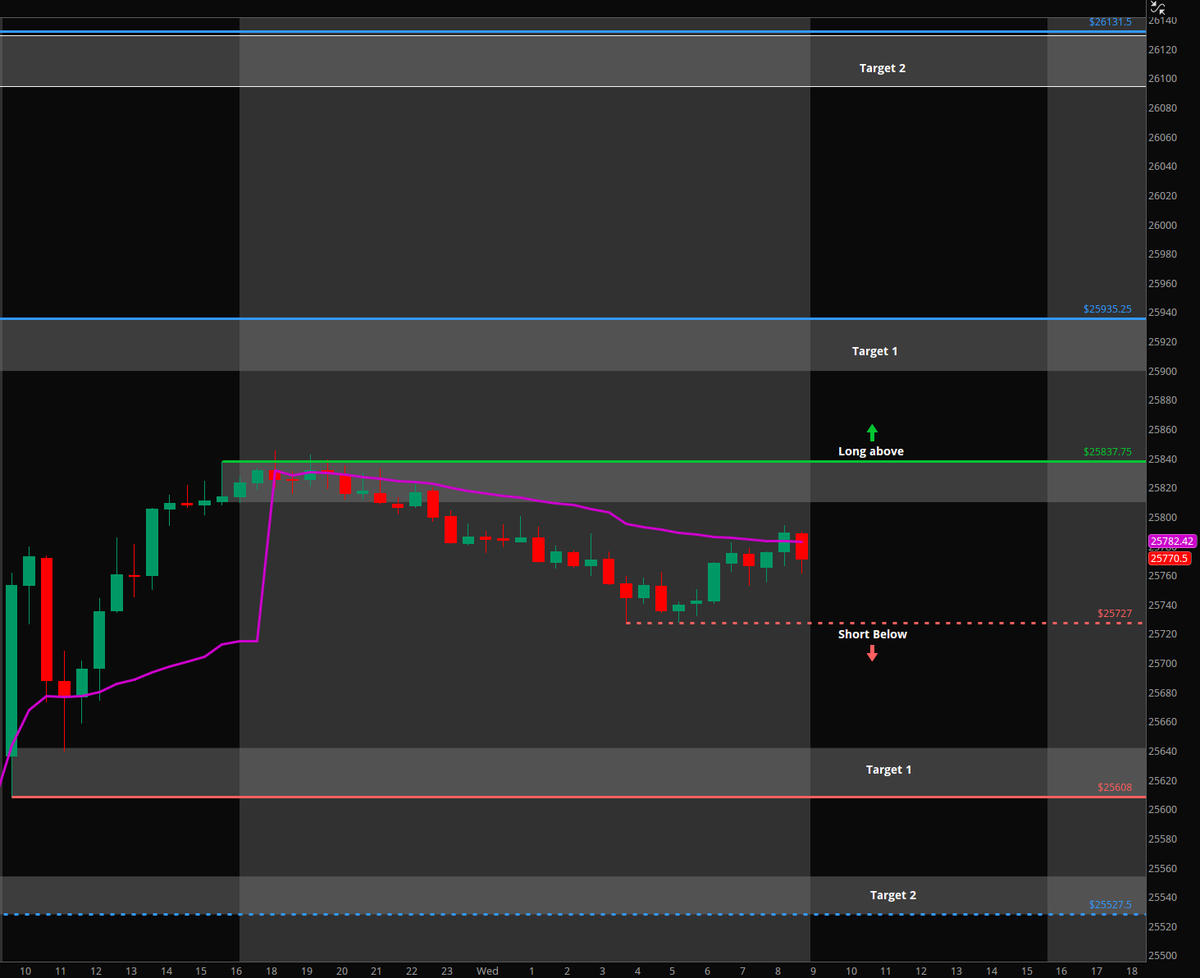
Task: Select the $25527.5 blue price label
Action: (x=1110, y=904)
